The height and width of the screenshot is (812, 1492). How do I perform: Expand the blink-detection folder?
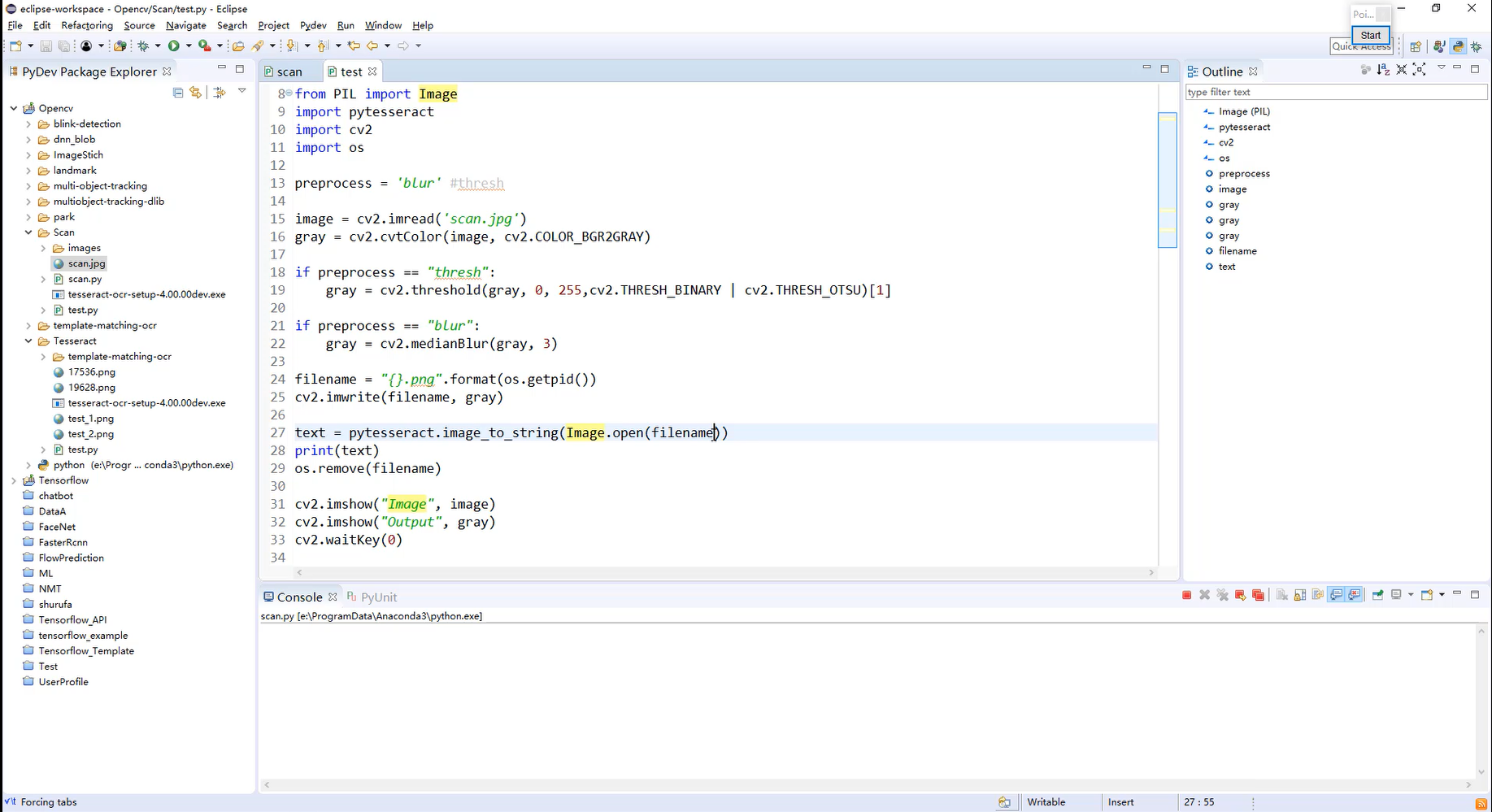28,124
